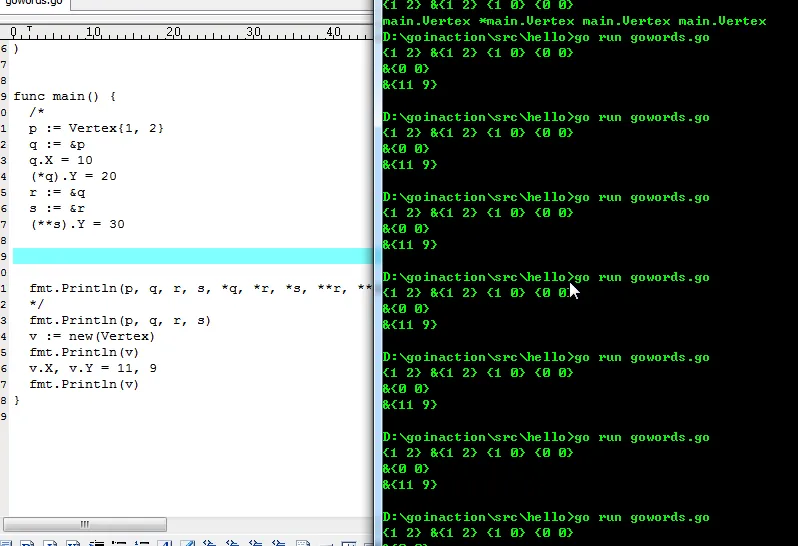Click the opening '/*' comment marker

(x=37, y=112)
